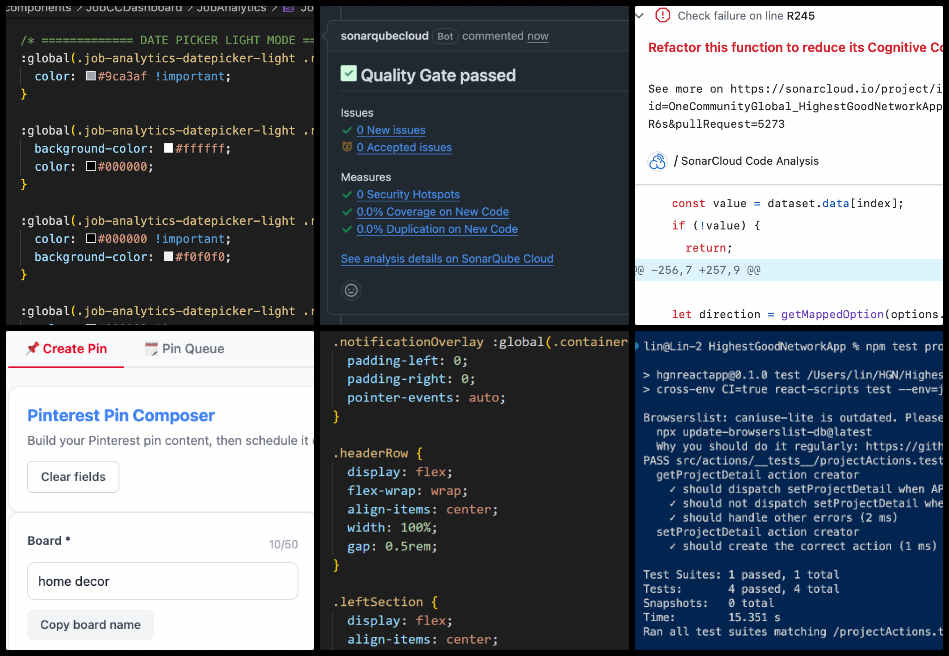Viewport: 949px width, 656px height.
Task: Open the 0.0% Coverage on New Code link
Action: [x=433, y=212]
